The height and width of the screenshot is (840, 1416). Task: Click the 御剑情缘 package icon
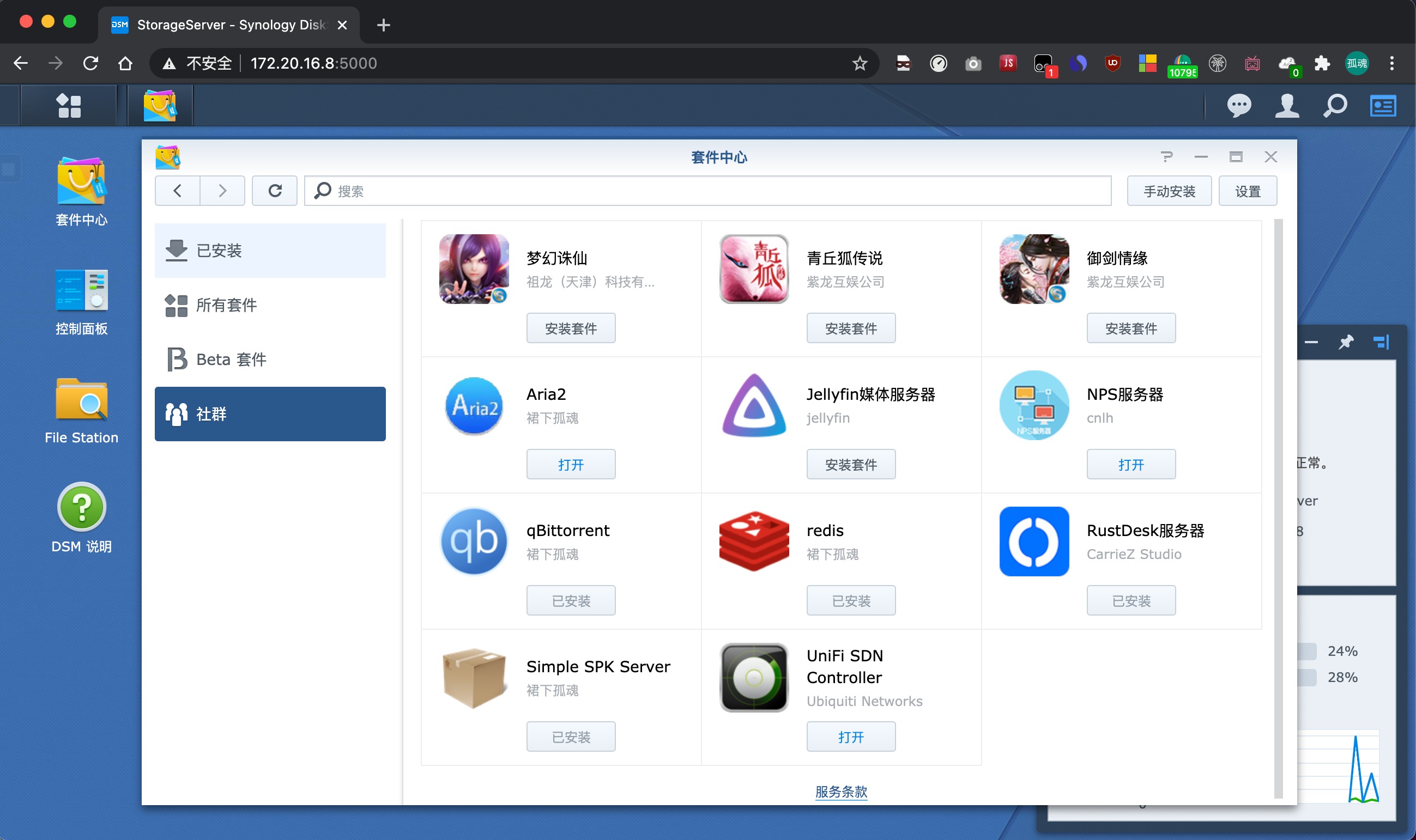(1034, 269)
